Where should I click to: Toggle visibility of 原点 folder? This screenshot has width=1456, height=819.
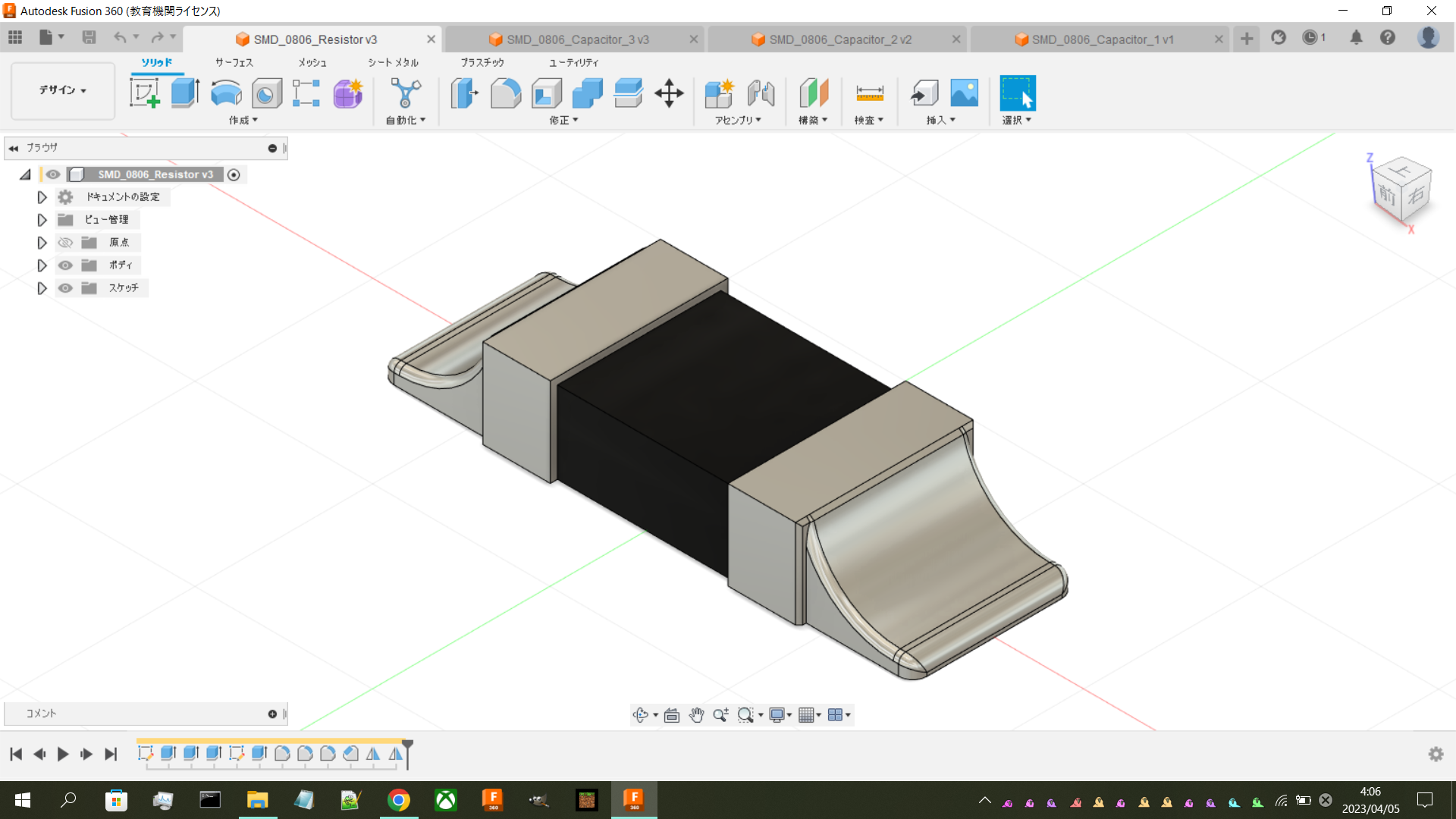pyautogui.click(x=66, y=243)
